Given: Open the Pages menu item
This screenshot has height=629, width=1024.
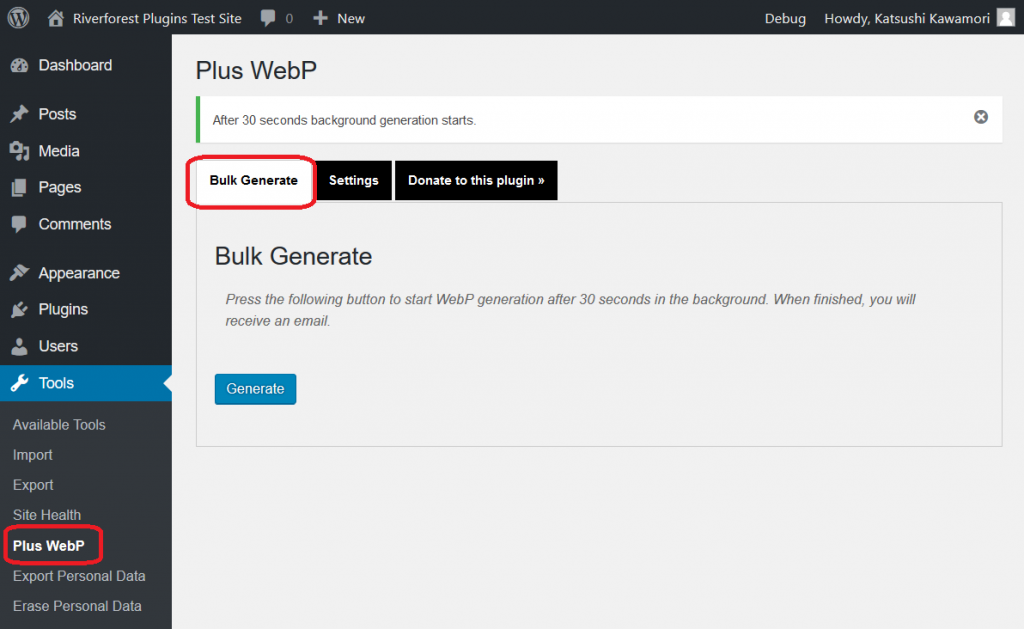Looking at the screenshot, I should point(59,187).
